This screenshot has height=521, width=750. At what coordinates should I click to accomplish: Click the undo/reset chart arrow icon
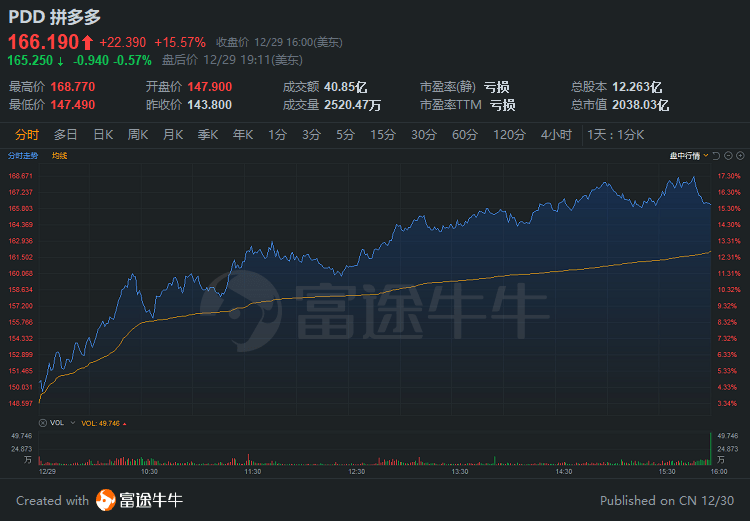(x=716, y=156)
